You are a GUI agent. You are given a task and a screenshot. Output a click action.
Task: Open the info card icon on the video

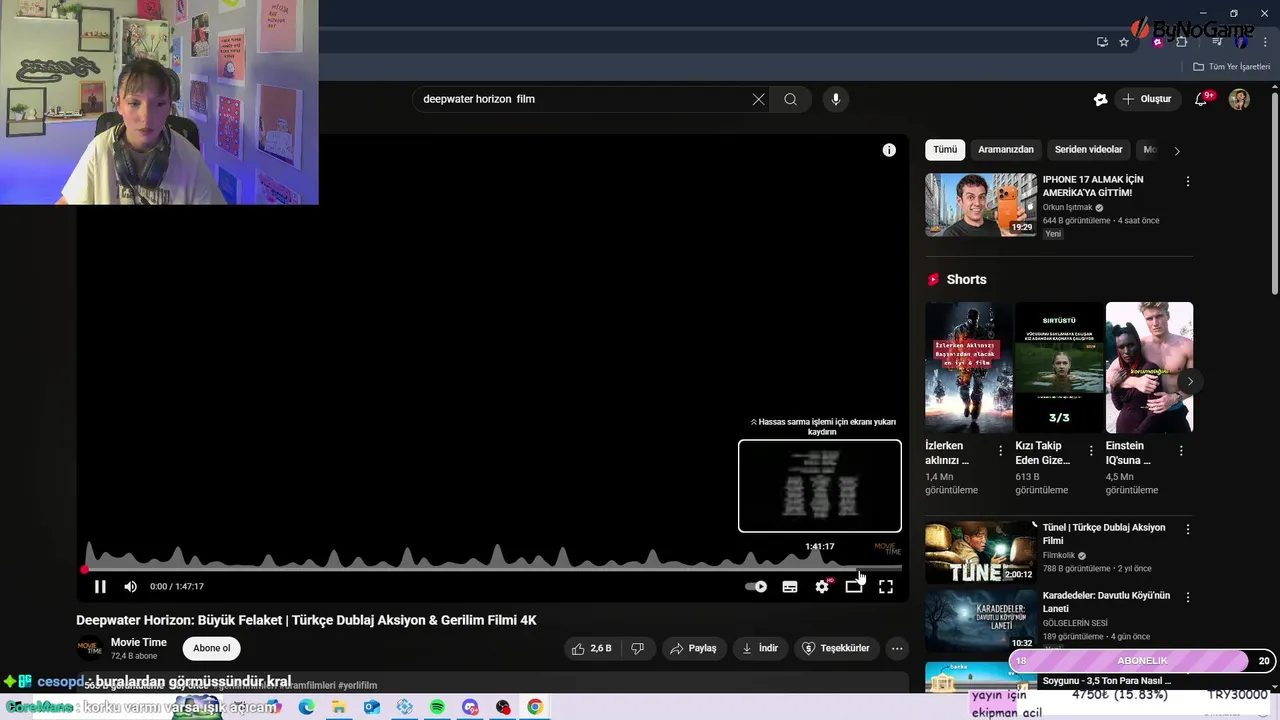tap(889, 150)
